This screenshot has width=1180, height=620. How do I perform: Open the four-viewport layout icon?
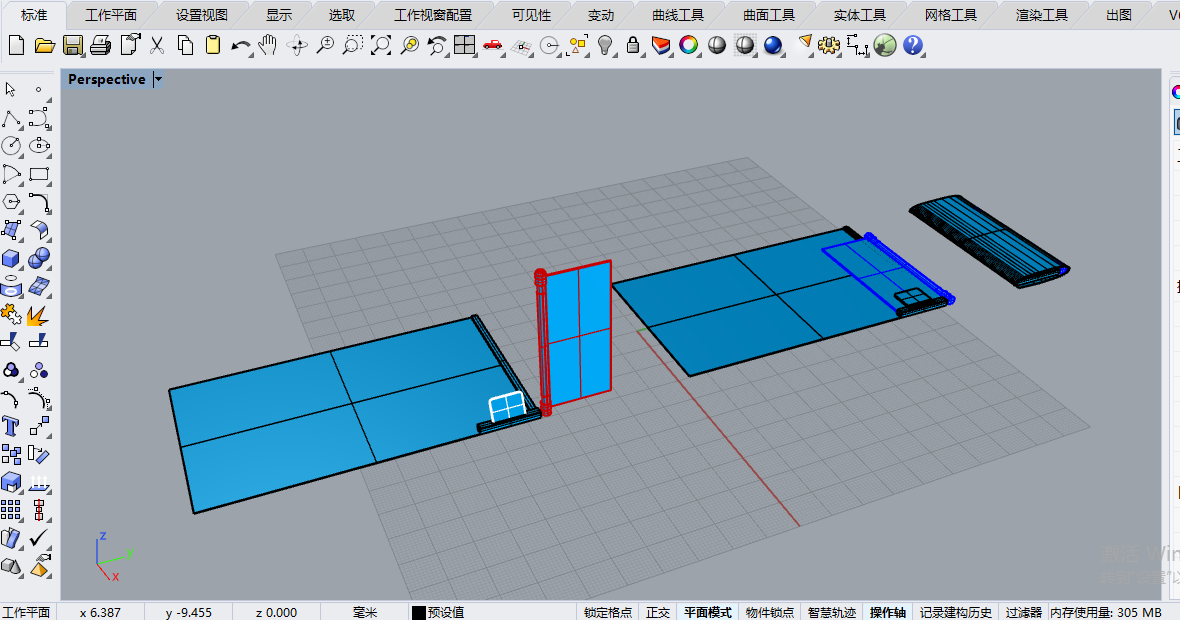point(466,46)
